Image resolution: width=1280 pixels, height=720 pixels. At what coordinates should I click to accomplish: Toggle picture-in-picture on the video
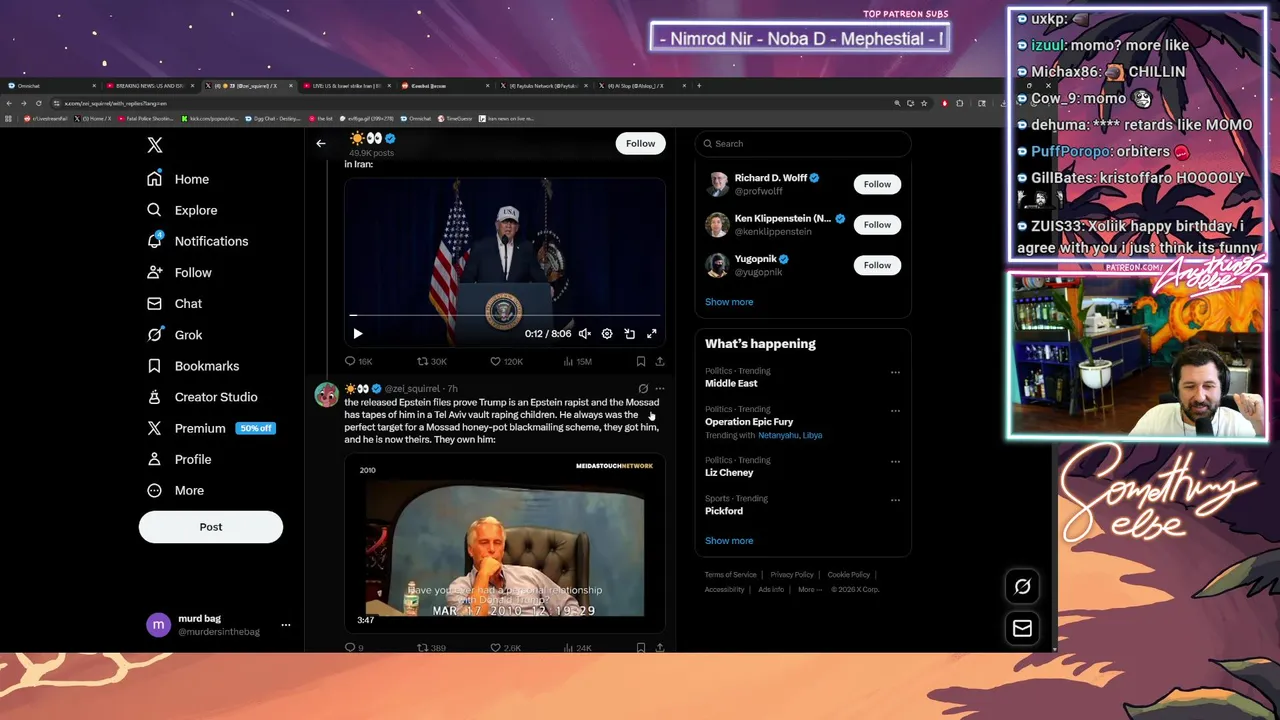[x=630, y=334]
